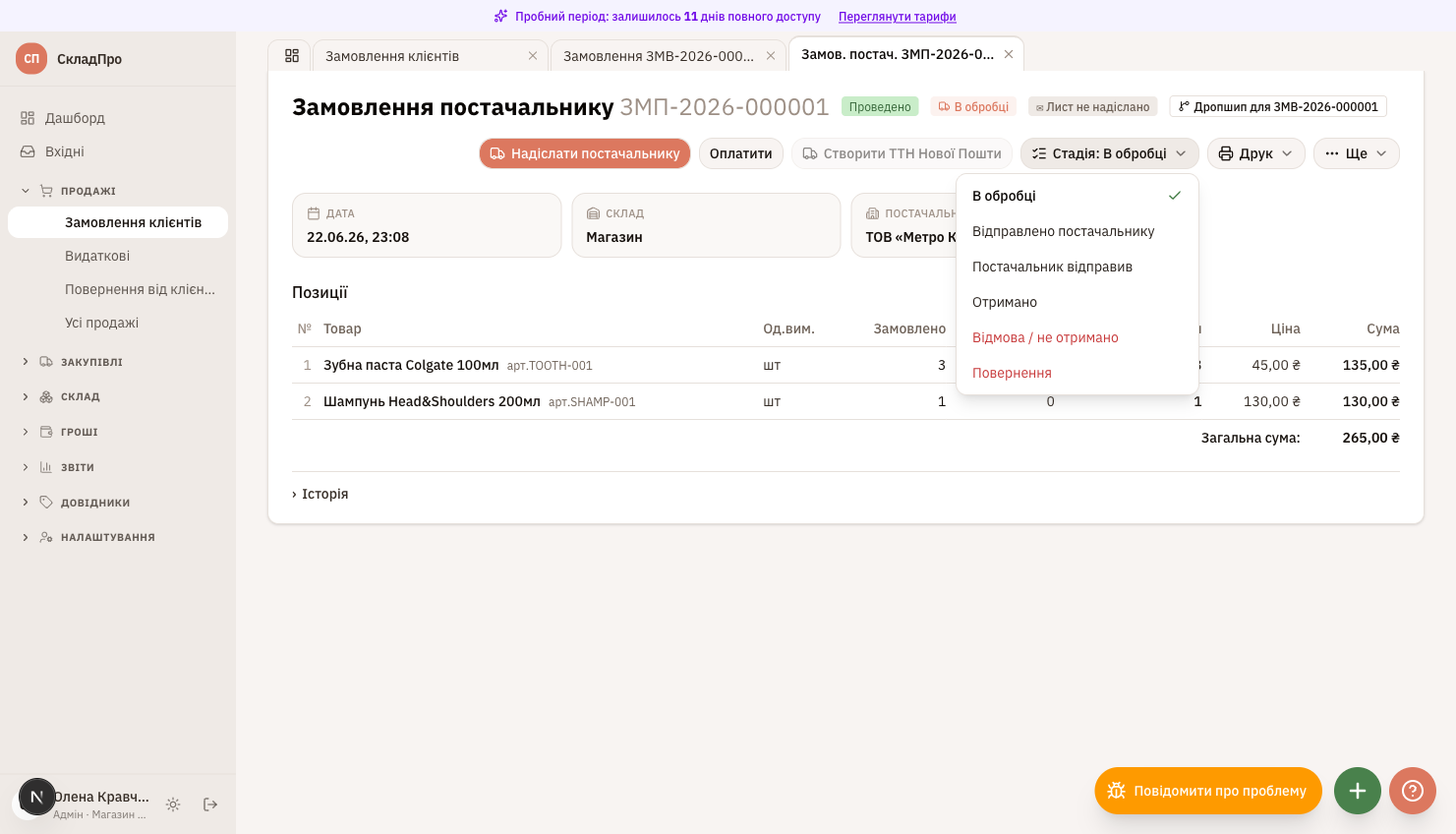Screen dimensions: 1456x834
Task: Collapse the Стадія: В обробці dropdown
Action: click(1110, 153)
